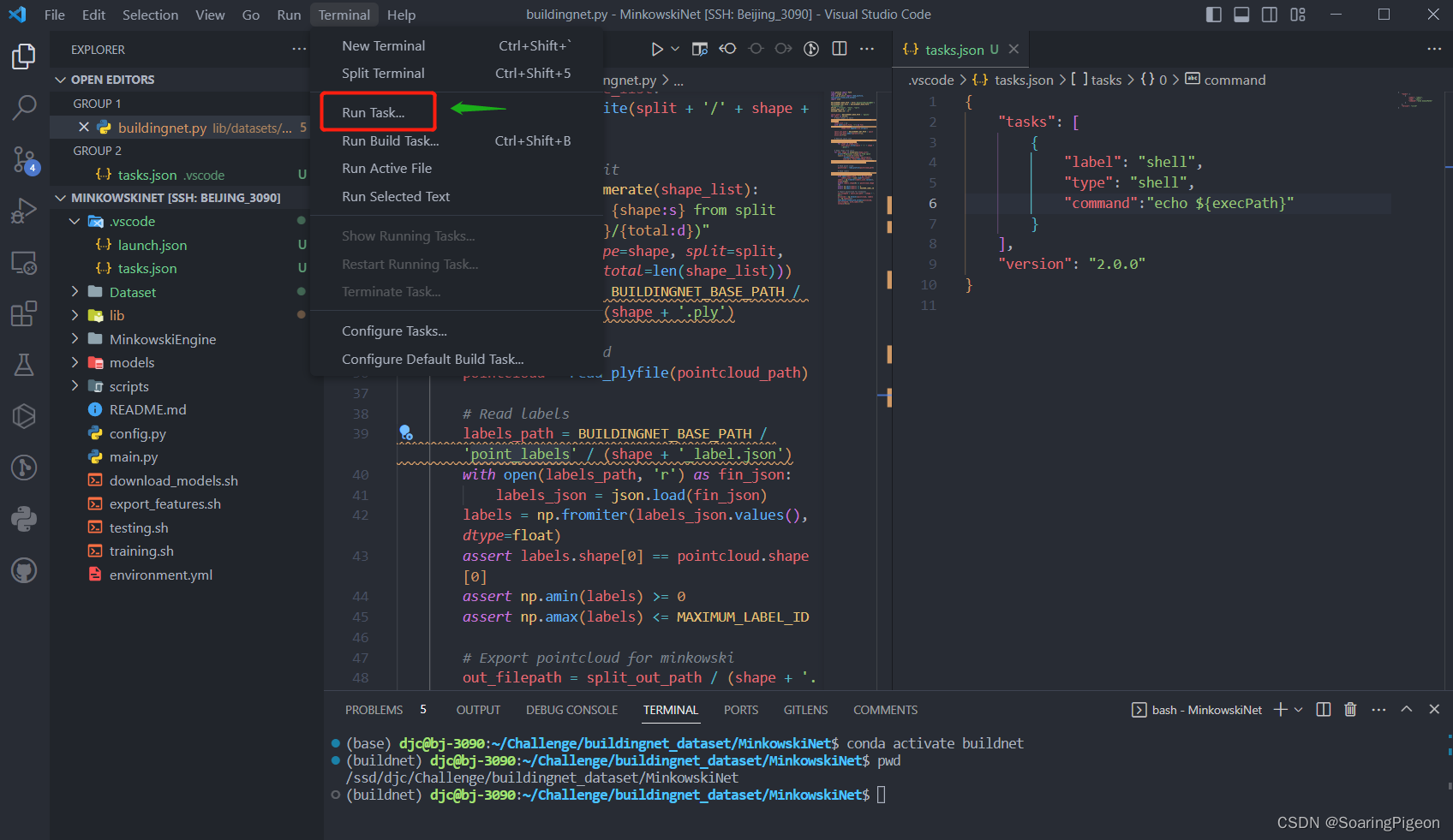This screenshot has width=1453, height=840.
Task: Close buildingnet.py in Open Editors
Action: [x=84, y=128]
